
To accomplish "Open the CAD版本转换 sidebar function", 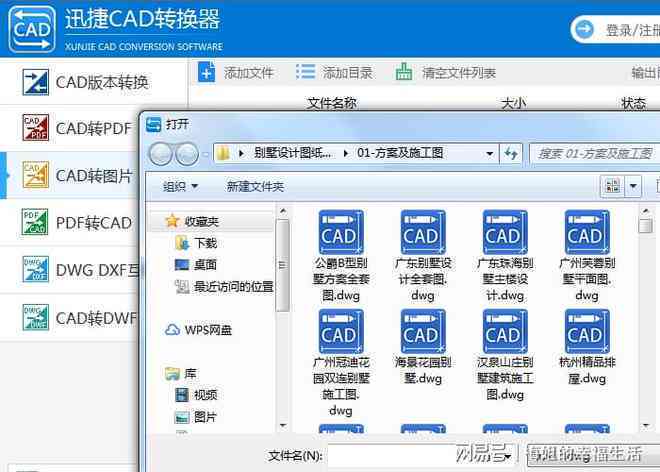I will tap(93, 82).
